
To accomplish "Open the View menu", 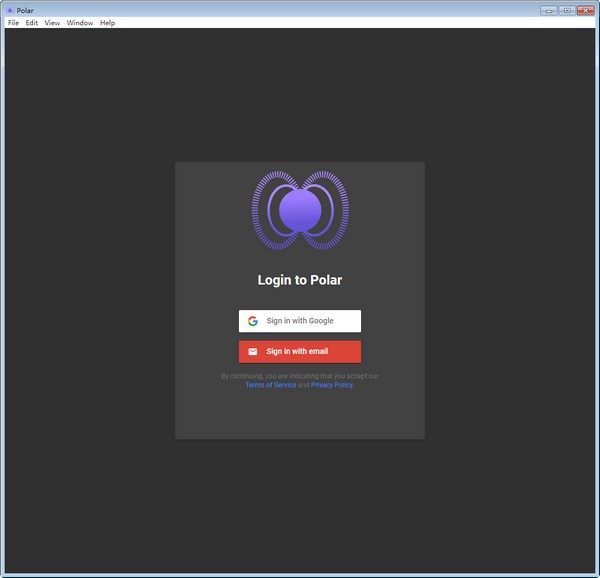I will tap(52, 23).
